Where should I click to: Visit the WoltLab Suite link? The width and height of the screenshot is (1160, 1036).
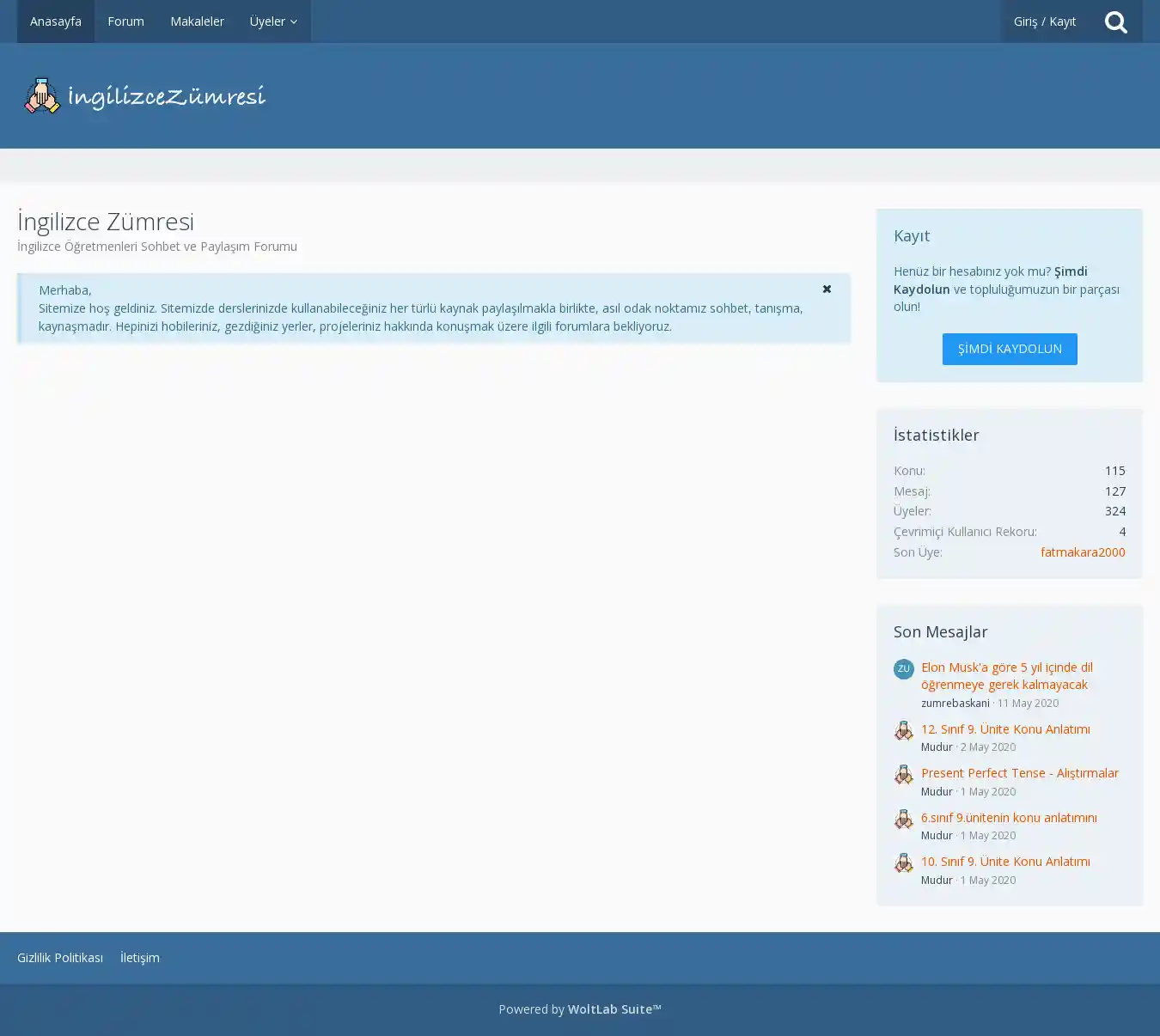[614, 1009]
